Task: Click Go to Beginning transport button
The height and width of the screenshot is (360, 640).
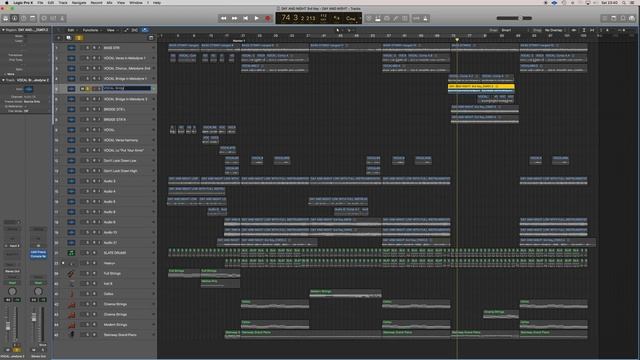Action: tap(245, 18)
